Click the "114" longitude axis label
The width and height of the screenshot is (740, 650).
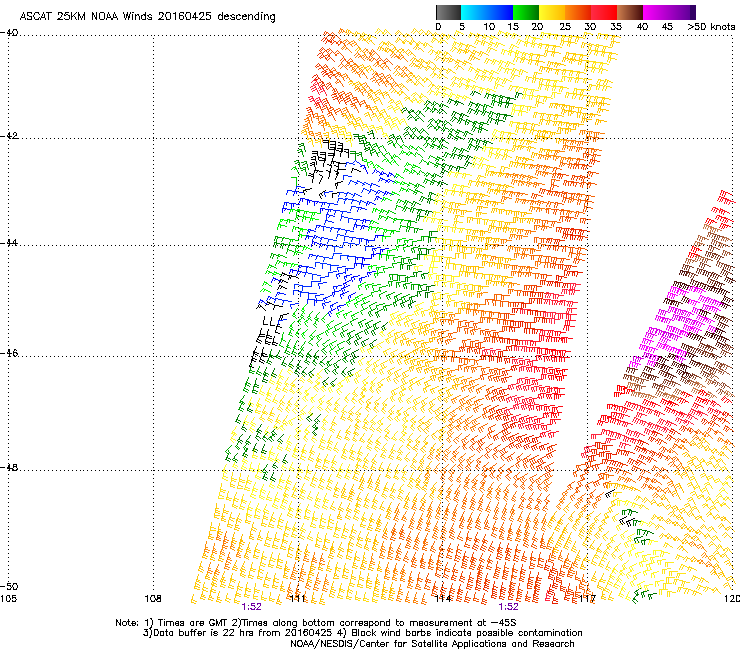(443, 599)
